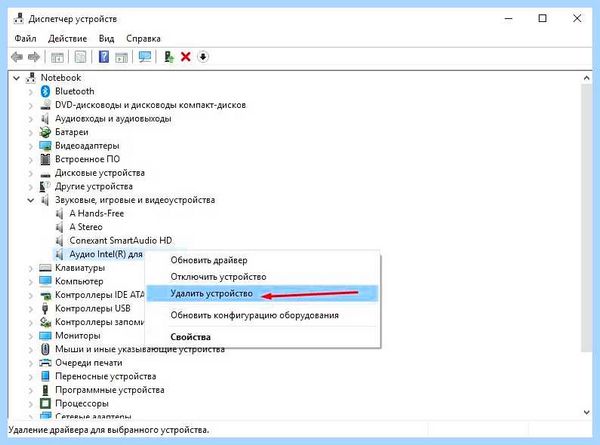Expand the Процессоры category
Screen dimensions: 600x445
point(31,404)
